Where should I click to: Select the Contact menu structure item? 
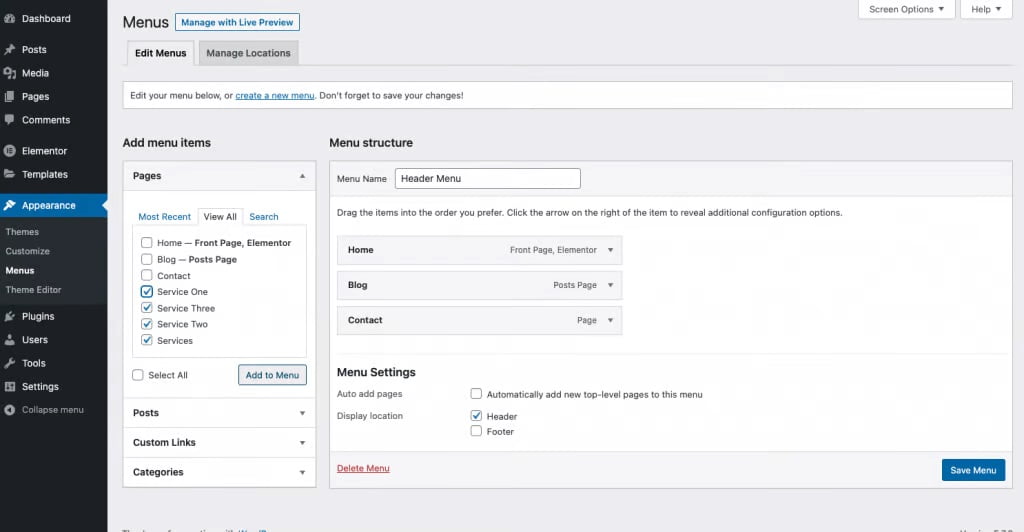click(479, 321)
